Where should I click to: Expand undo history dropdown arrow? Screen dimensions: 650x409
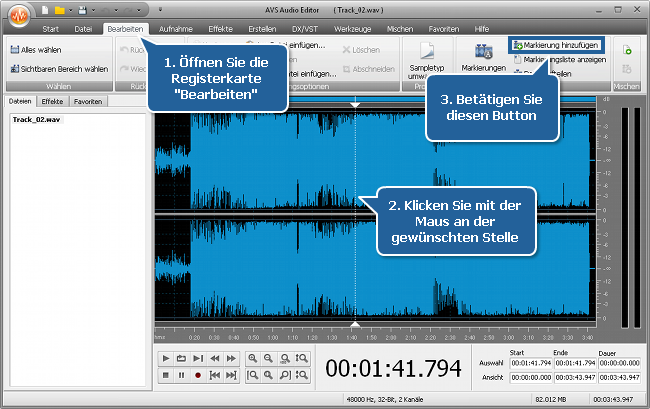[116, 10]
